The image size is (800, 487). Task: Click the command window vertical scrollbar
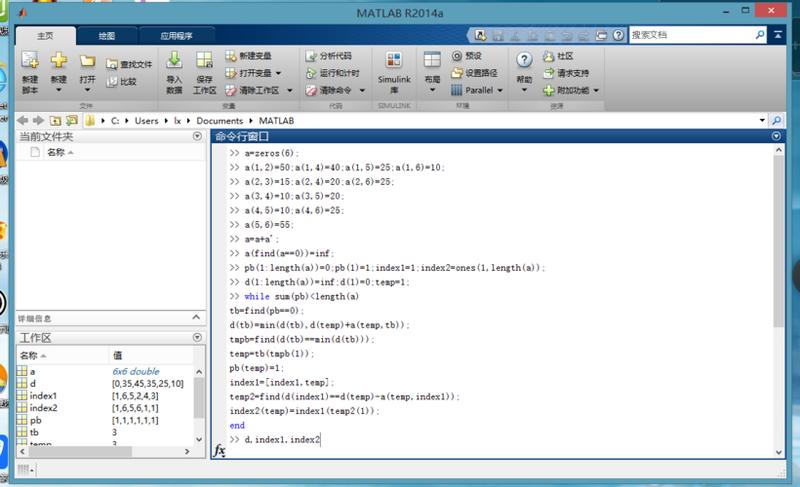[x=778, y=240]
